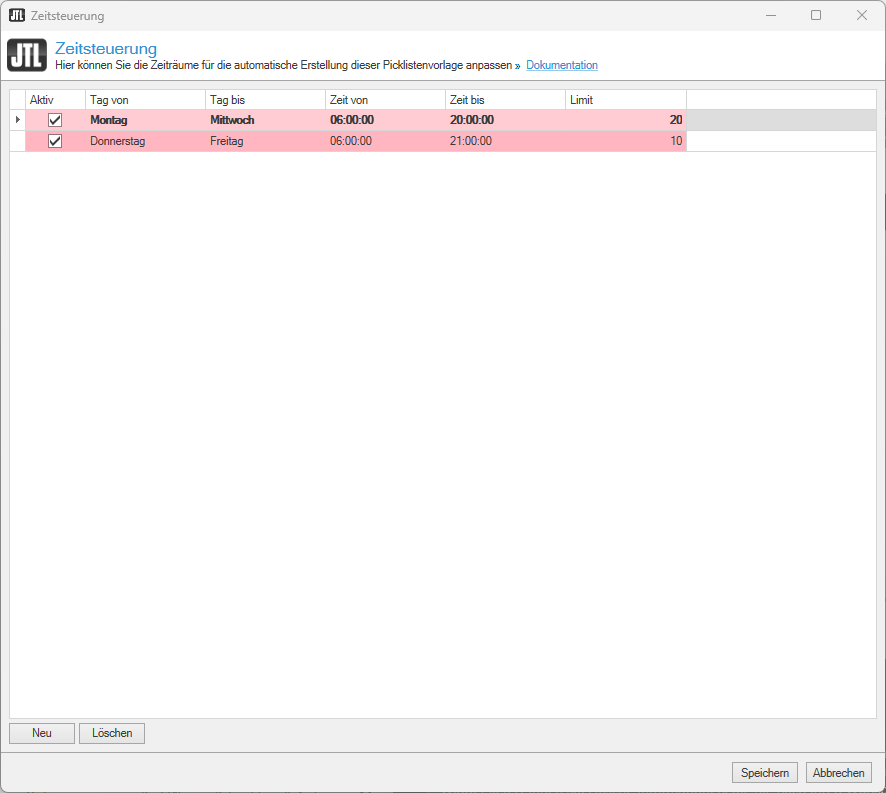The width and height of the screenshot is (886, 793).
Task: Cancel using the Abbrechen button
Action: (838, 773)
